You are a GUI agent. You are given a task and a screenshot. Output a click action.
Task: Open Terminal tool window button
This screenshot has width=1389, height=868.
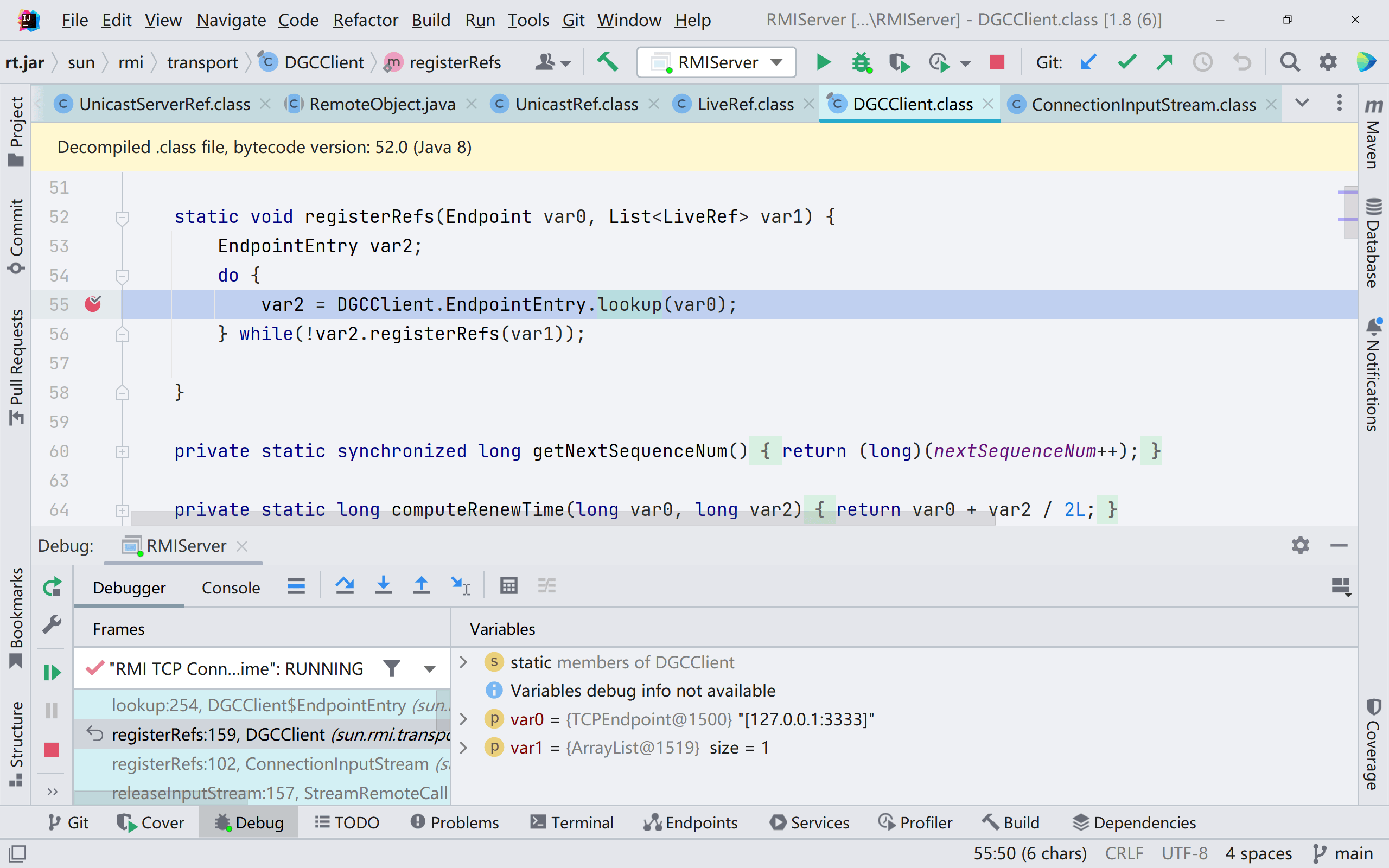(x=572, y=822)
